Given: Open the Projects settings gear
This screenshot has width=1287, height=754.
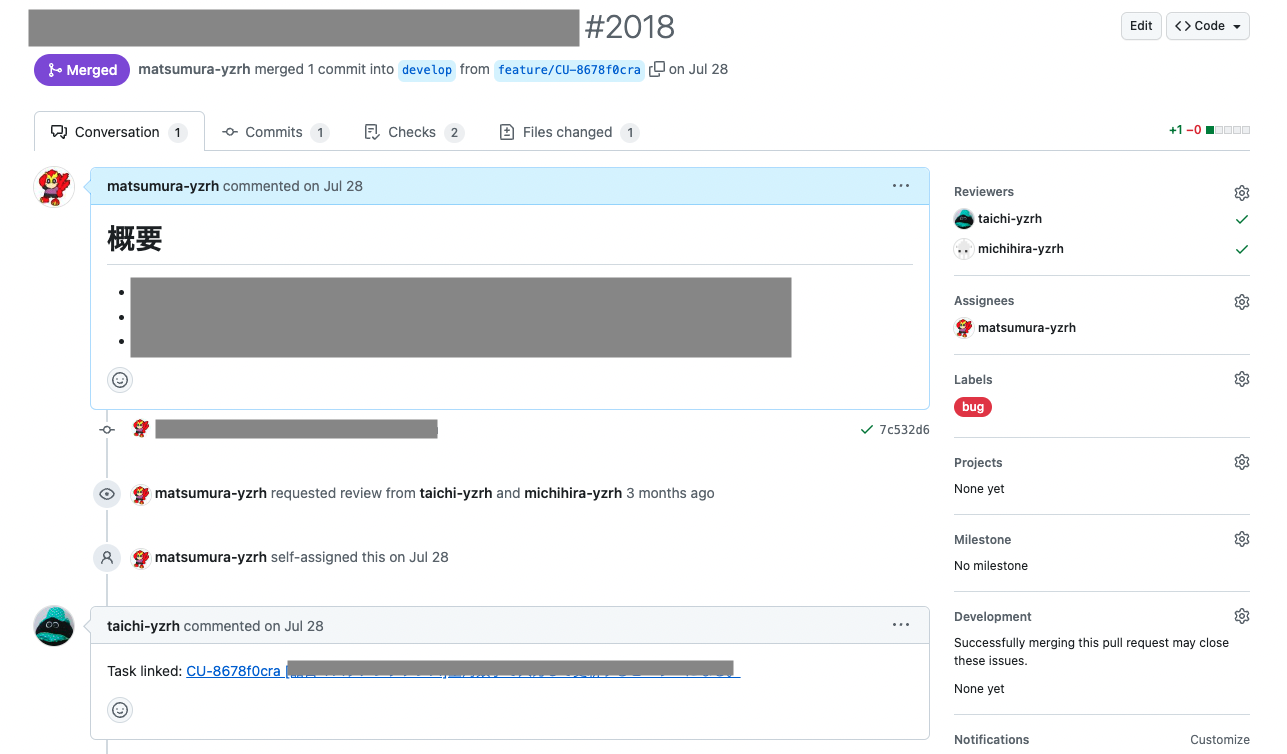Looking at the screenshot, I should coord(1241,461).
